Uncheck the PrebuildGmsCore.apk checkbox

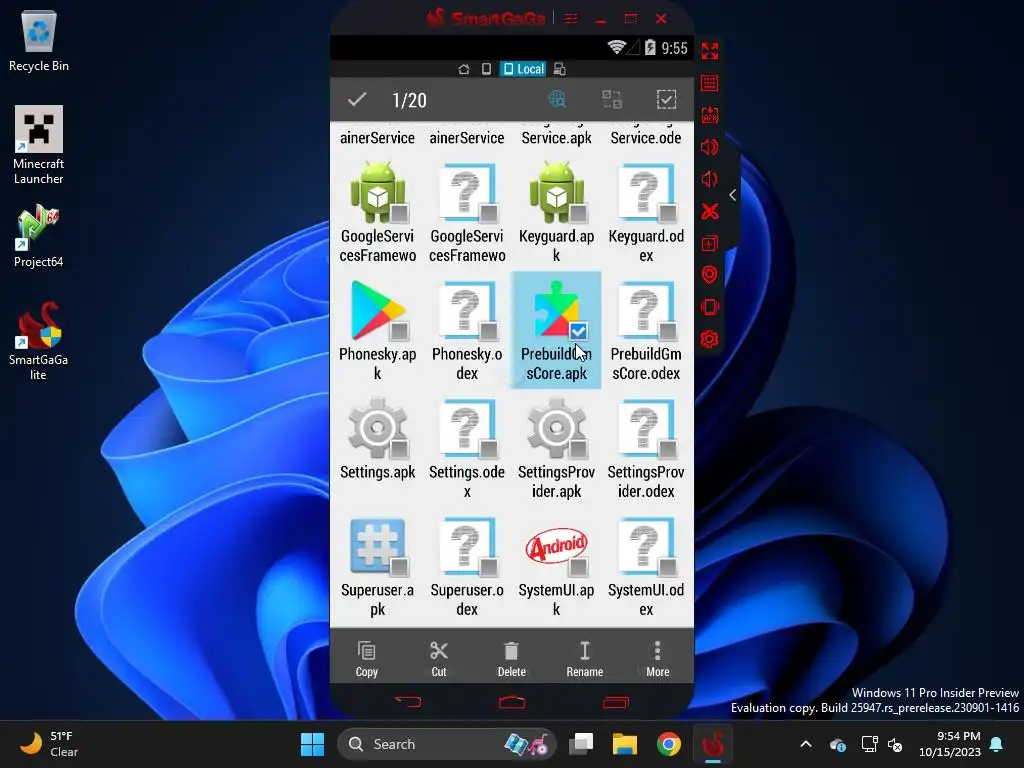click(x=578, y=331)
